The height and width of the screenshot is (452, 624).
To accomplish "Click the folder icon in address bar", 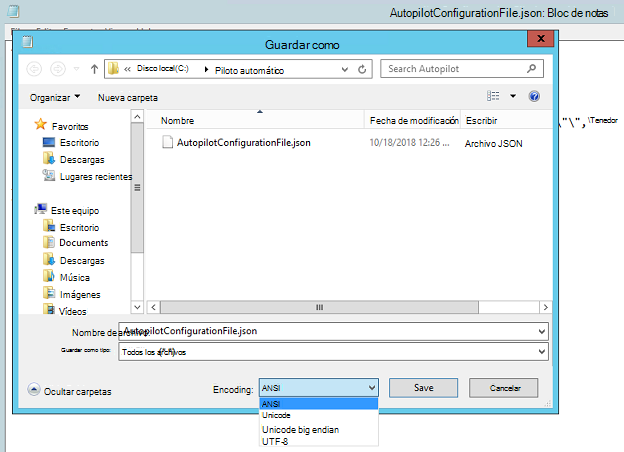I will click(x=113, y=68).
